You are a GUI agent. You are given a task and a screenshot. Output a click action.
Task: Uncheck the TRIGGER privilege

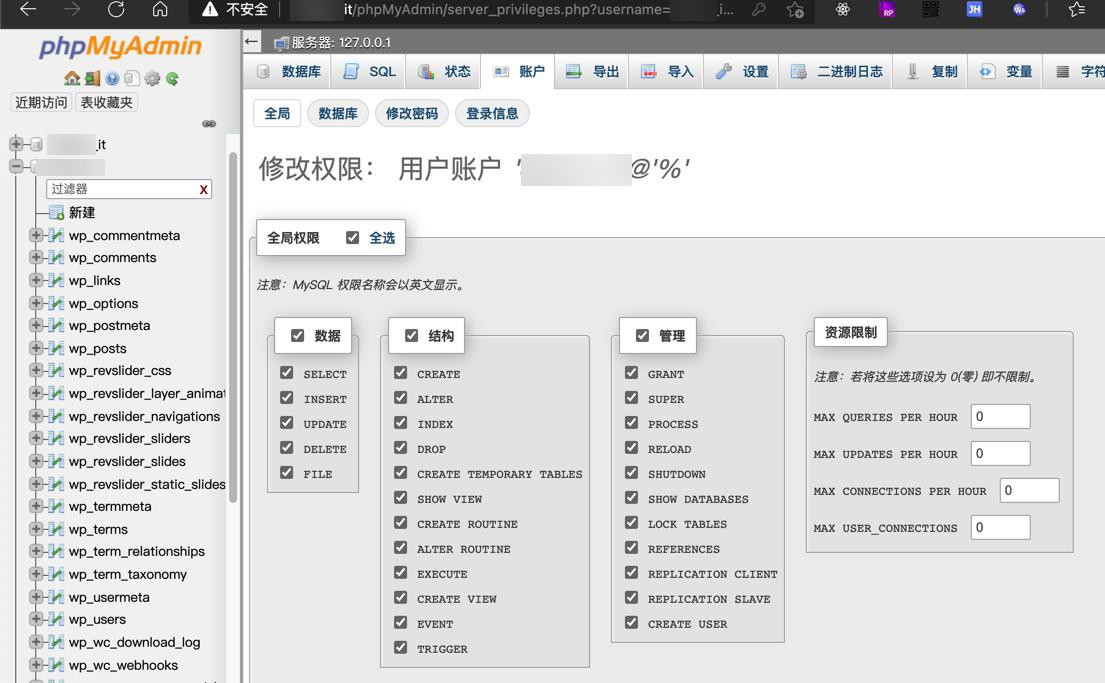(400, 647)
